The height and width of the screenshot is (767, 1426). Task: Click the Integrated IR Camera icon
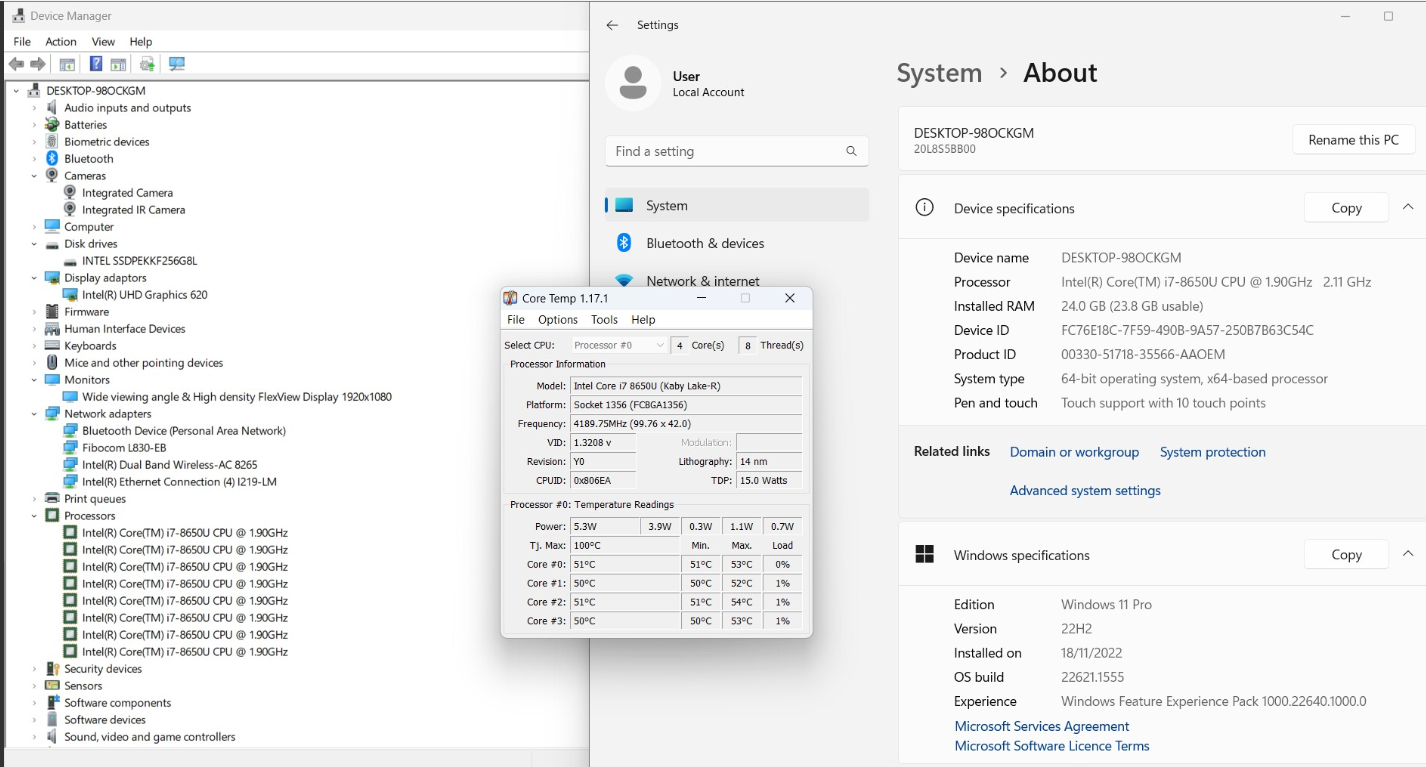70,209
